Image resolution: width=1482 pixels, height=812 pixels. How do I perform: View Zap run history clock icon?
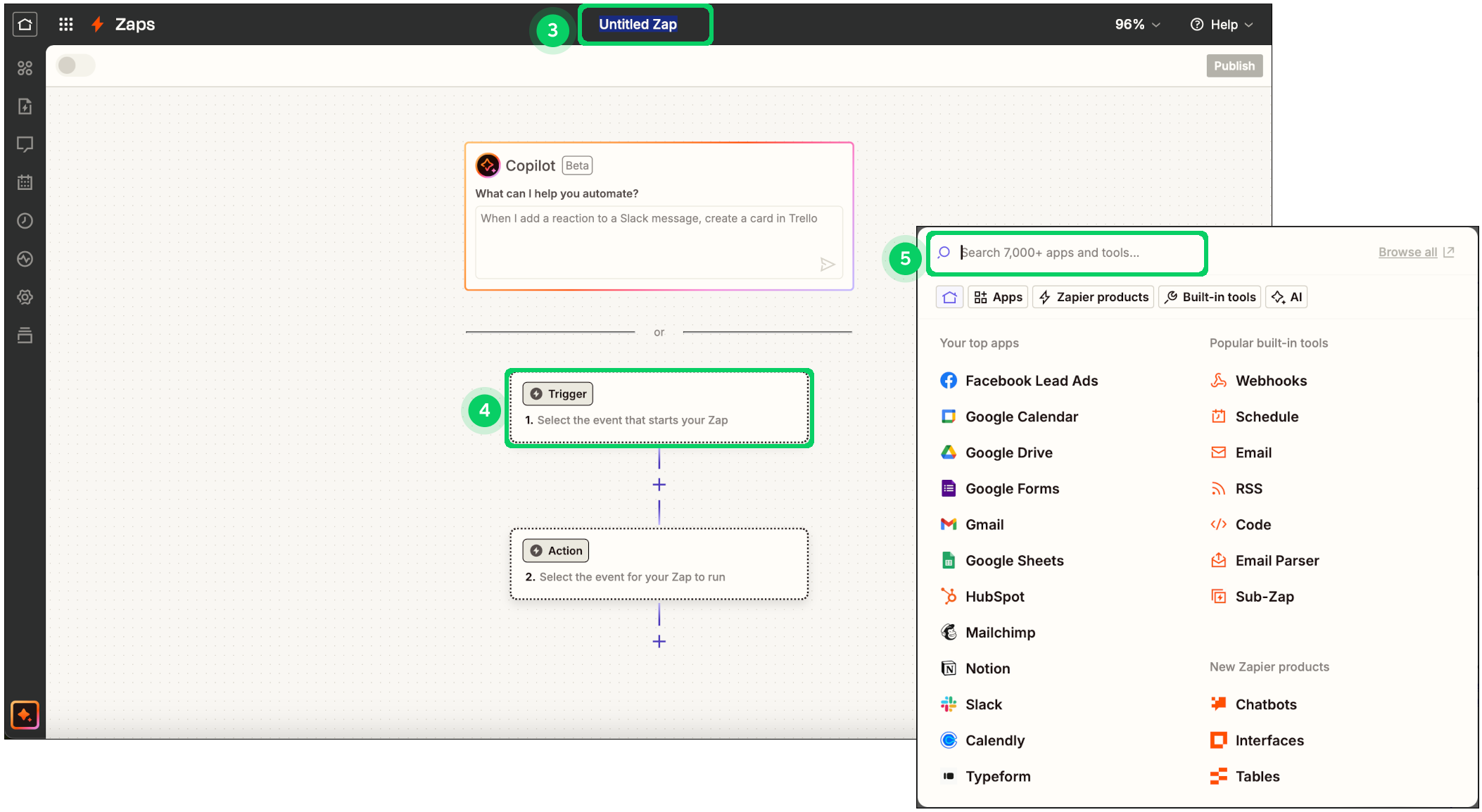25,220
